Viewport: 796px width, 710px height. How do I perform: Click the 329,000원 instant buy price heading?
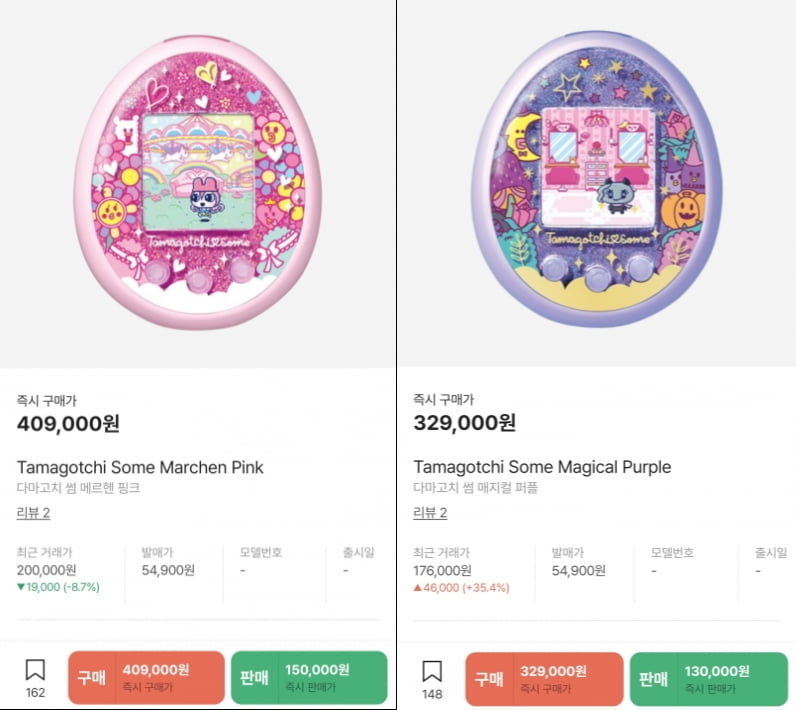coord(465,422)
